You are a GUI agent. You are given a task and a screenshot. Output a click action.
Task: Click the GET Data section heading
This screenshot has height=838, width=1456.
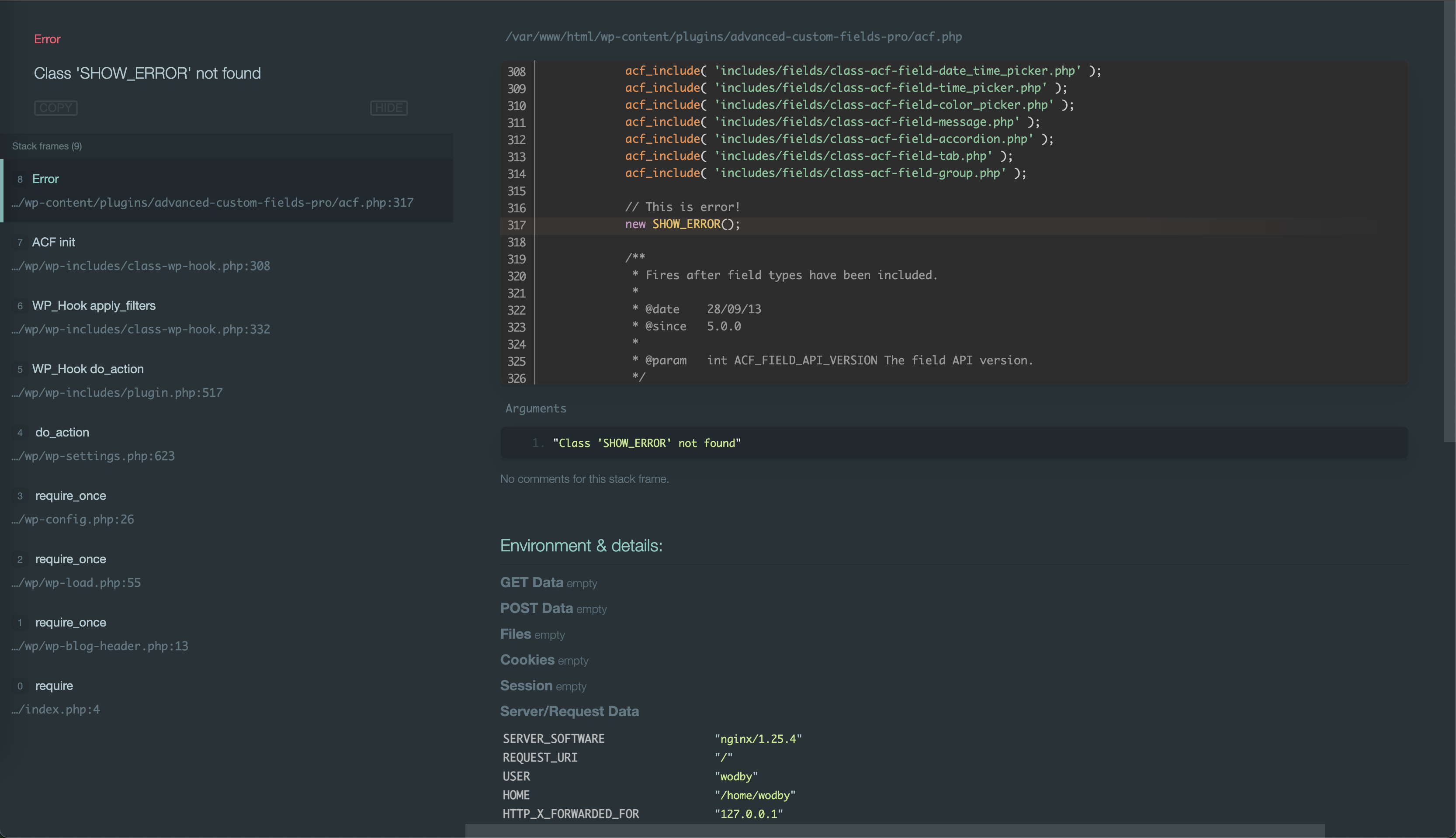tap(531, 582)
